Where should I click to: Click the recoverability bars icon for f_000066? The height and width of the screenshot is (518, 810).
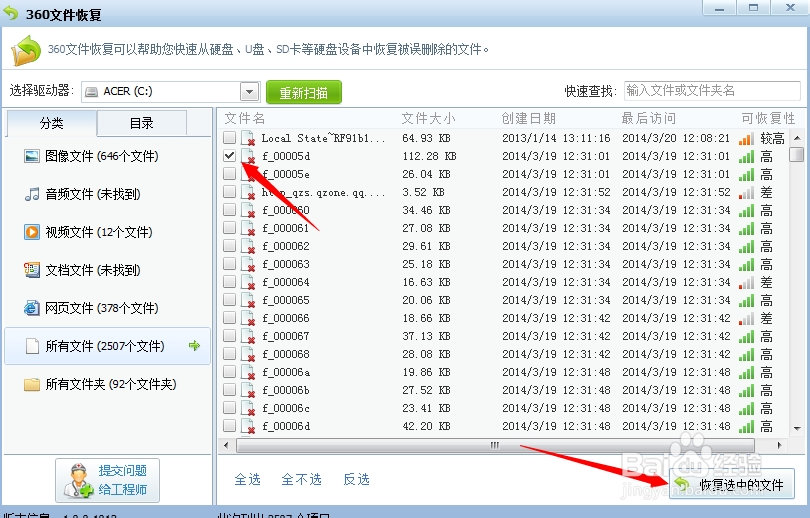coord(746,319)
